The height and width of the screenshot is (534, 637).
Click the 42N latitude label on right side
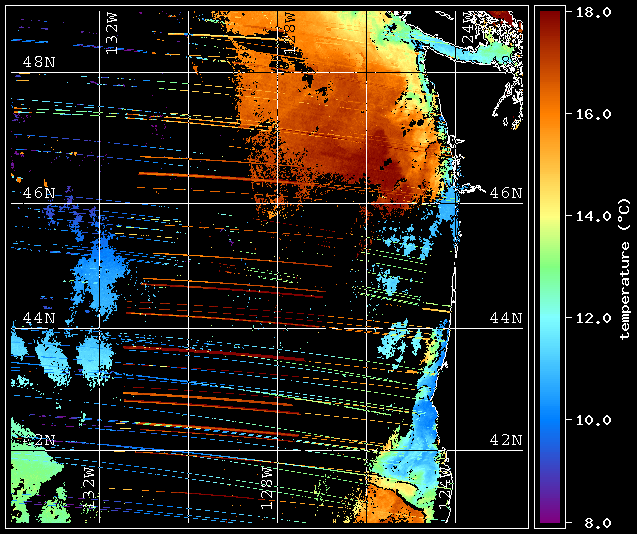(x=506, y=440)
